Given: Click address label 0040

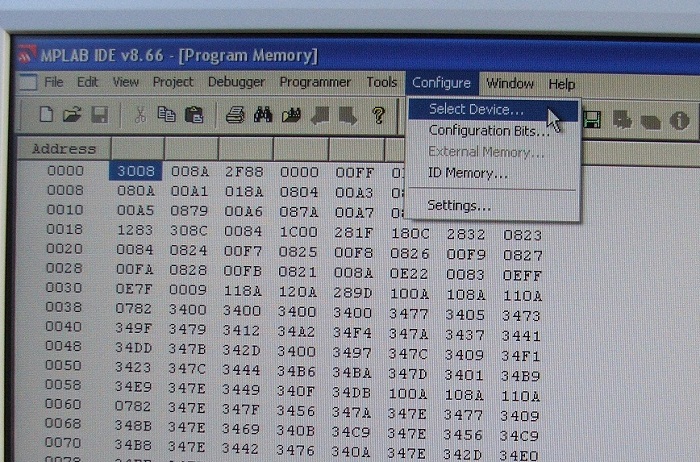Looking at the screenshot, I should [63, 327].
